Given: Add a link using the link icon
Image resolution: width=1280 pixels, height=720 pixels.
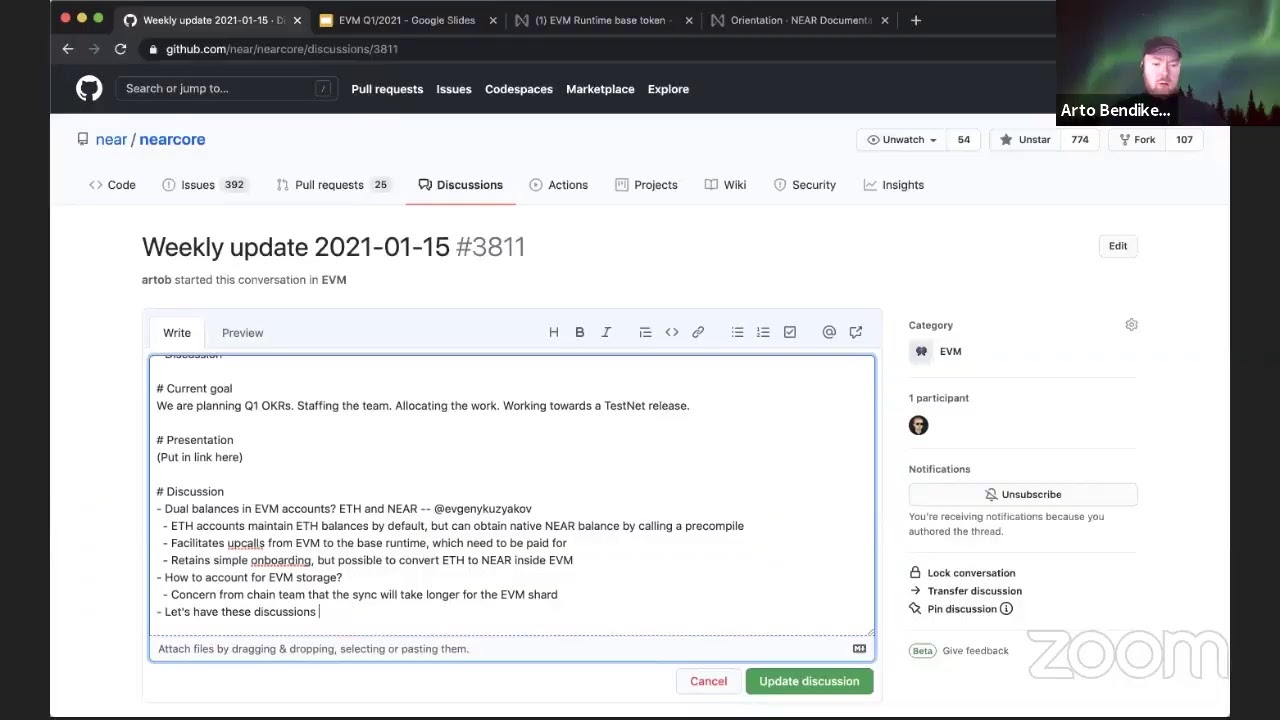Looking at the screenshot, I should point(698,332).
